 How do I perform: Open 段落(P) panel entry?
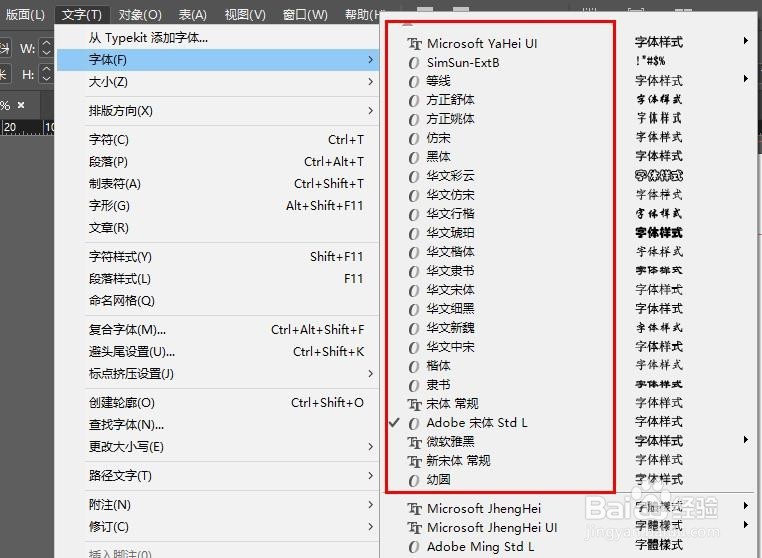217,162
